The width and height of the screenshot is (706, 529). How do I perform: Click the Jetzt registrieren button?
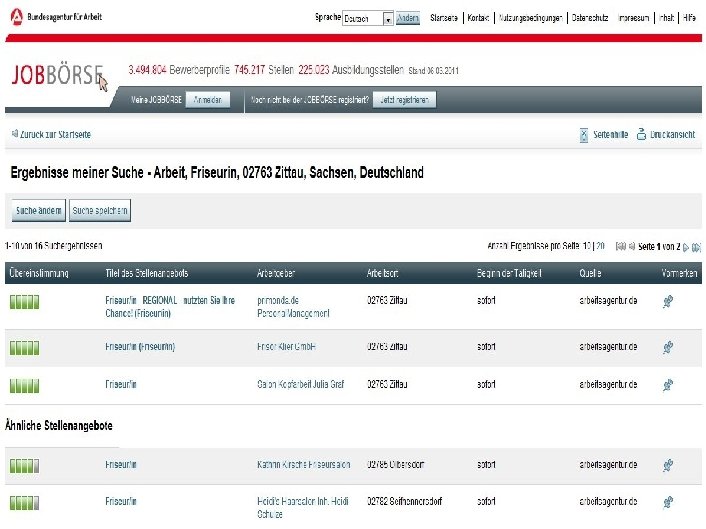[x=404, y=100]
